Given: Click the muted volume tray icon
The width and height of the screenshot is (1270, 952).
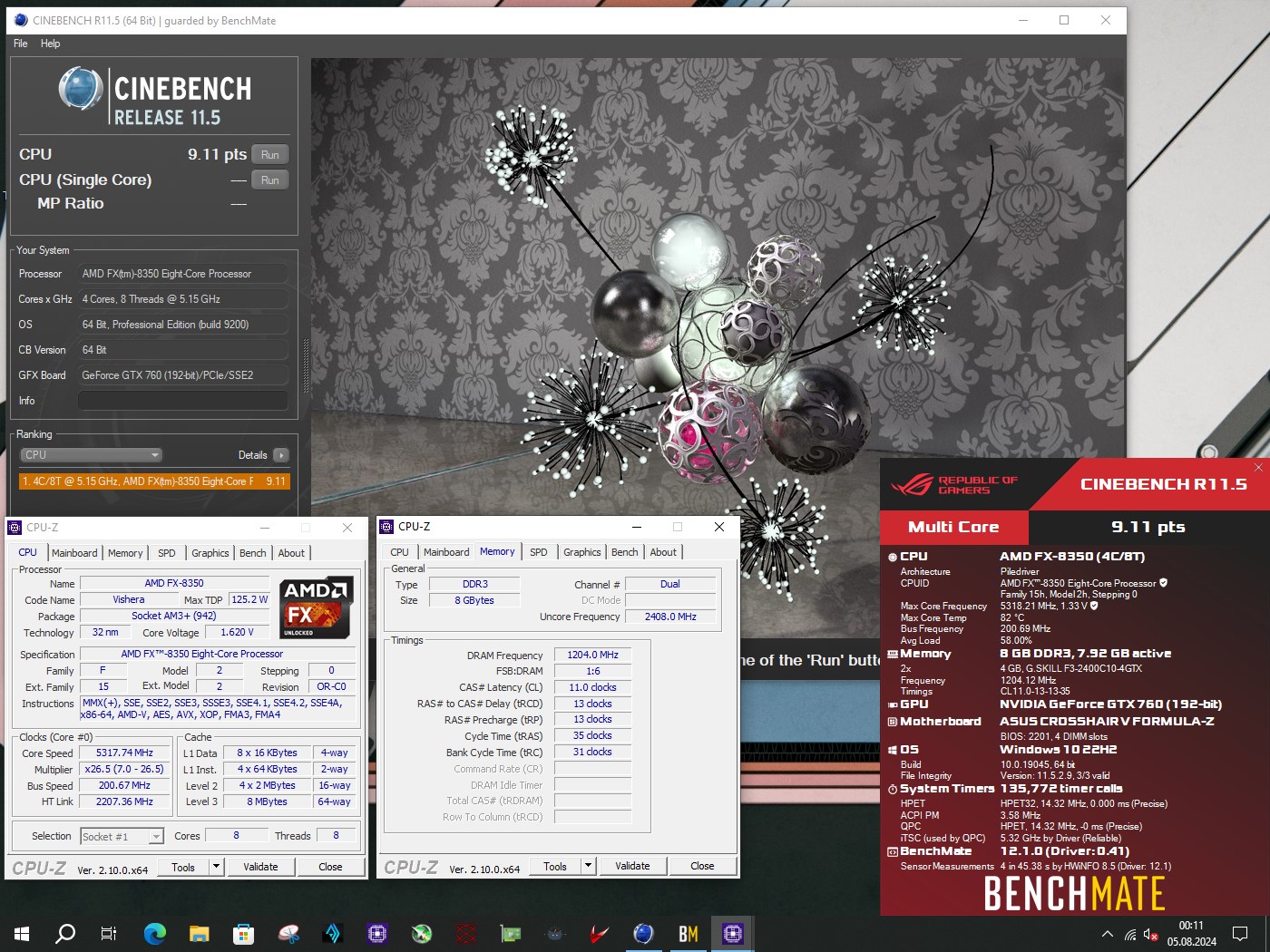Looking at the screenshot, I should tap(1150, 934).
